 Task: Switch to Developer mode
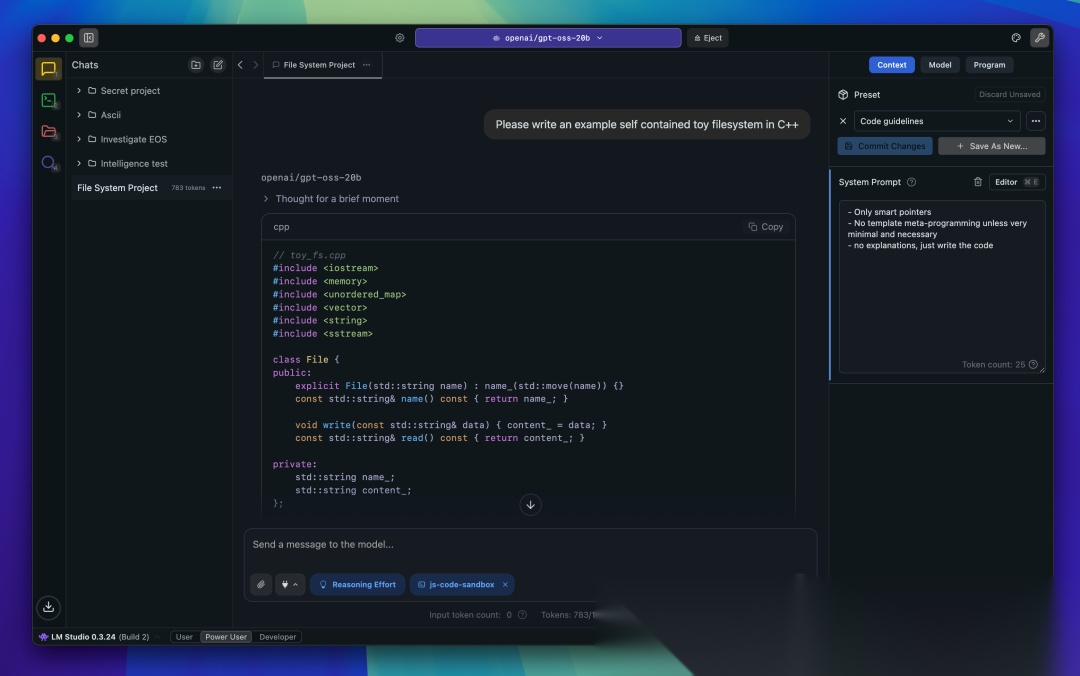[x=278, y=637]
